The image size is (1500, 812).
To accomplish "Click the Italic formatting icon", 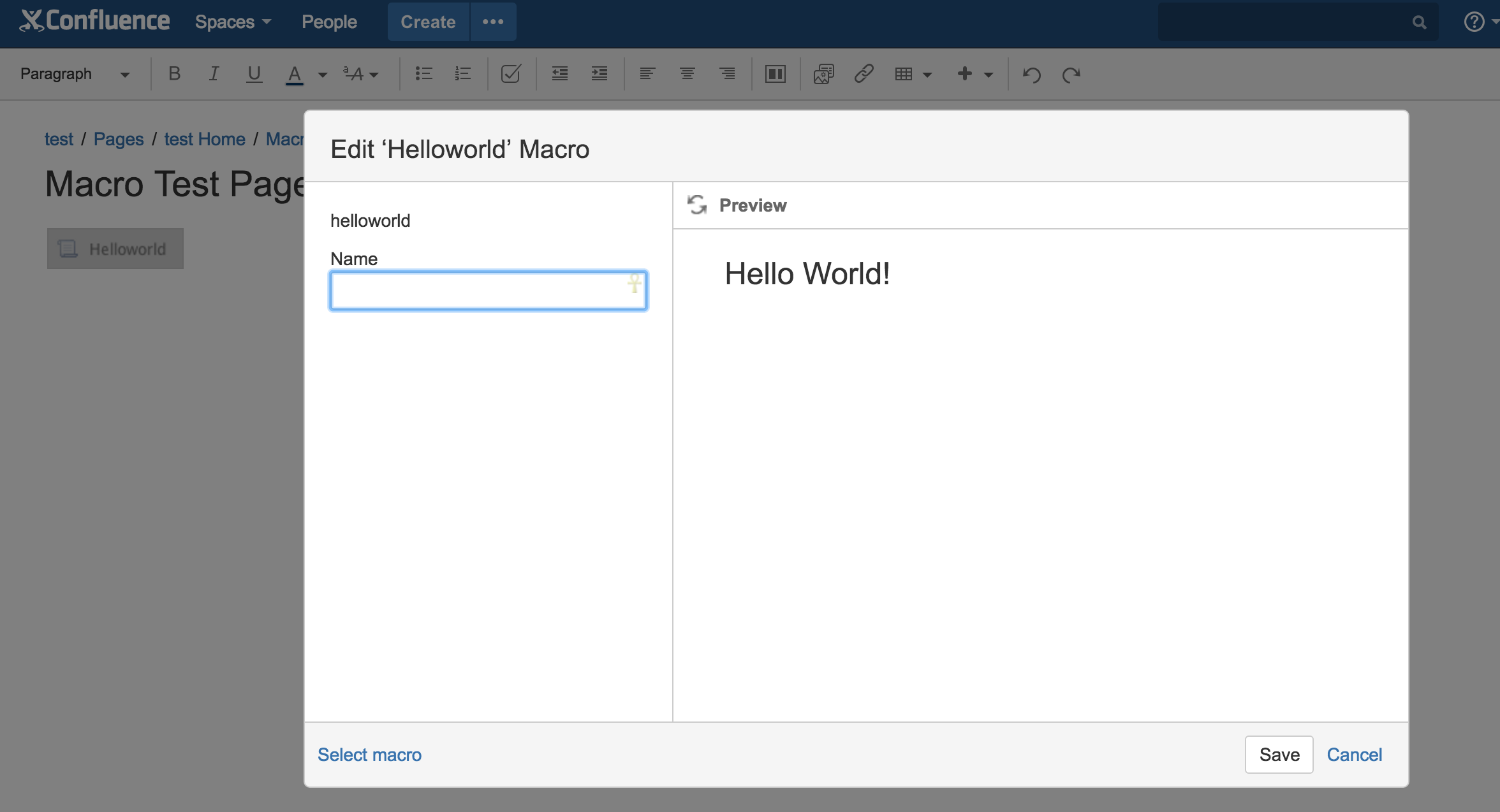I will pos(214,74).
